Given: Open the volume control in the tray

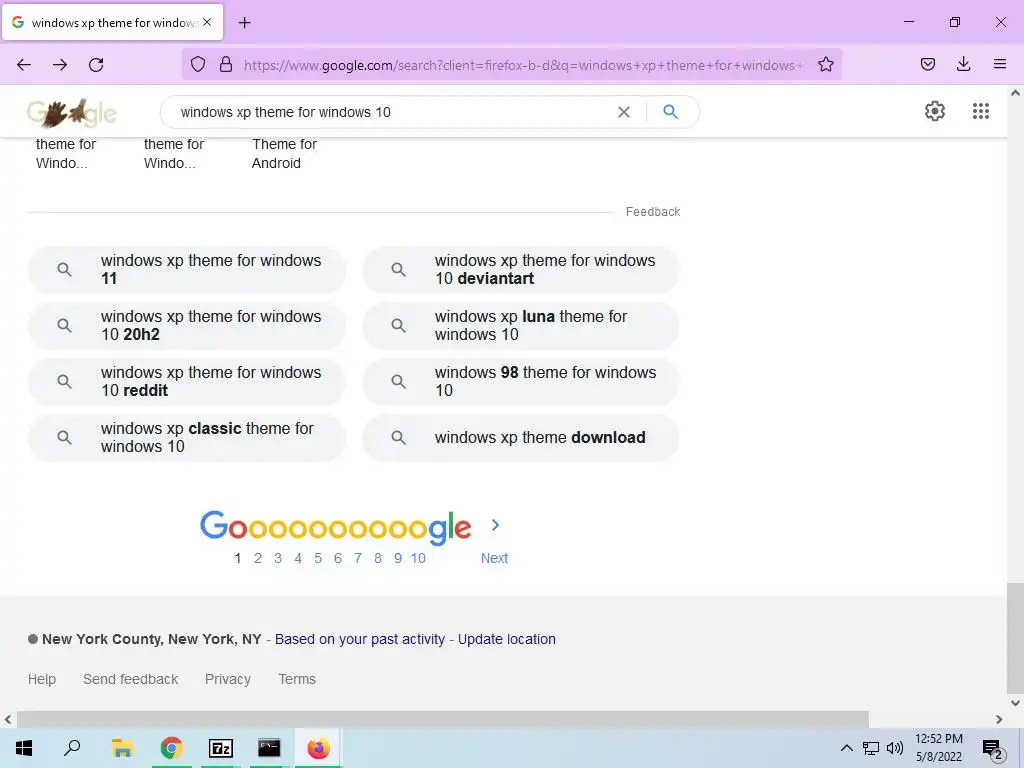Looking at the screenshot, I should click(895, 748).
